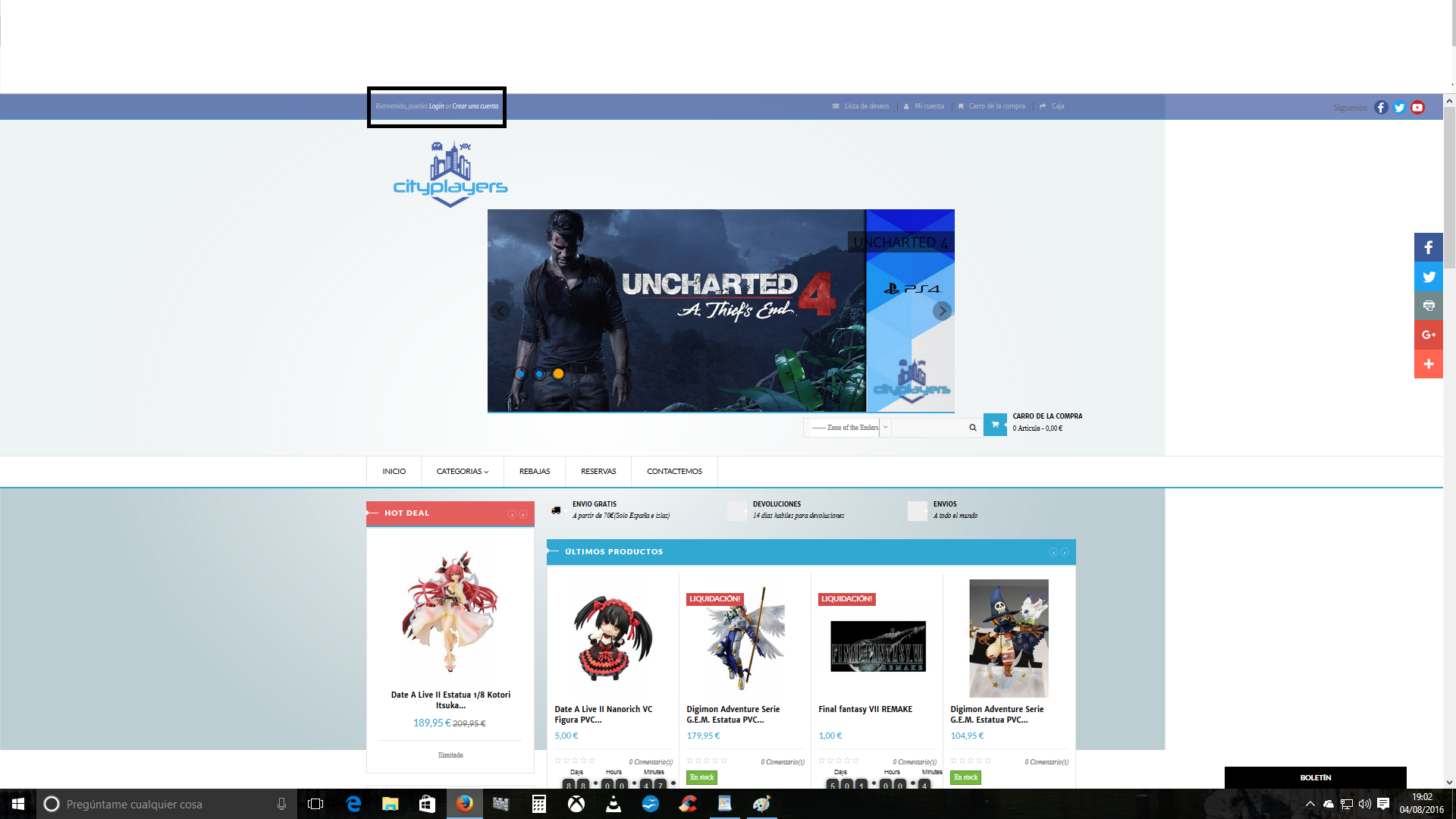Click the YouTube icon in top bar
The height and width of the screenshot is (819, 1456).
point(1417,108)
